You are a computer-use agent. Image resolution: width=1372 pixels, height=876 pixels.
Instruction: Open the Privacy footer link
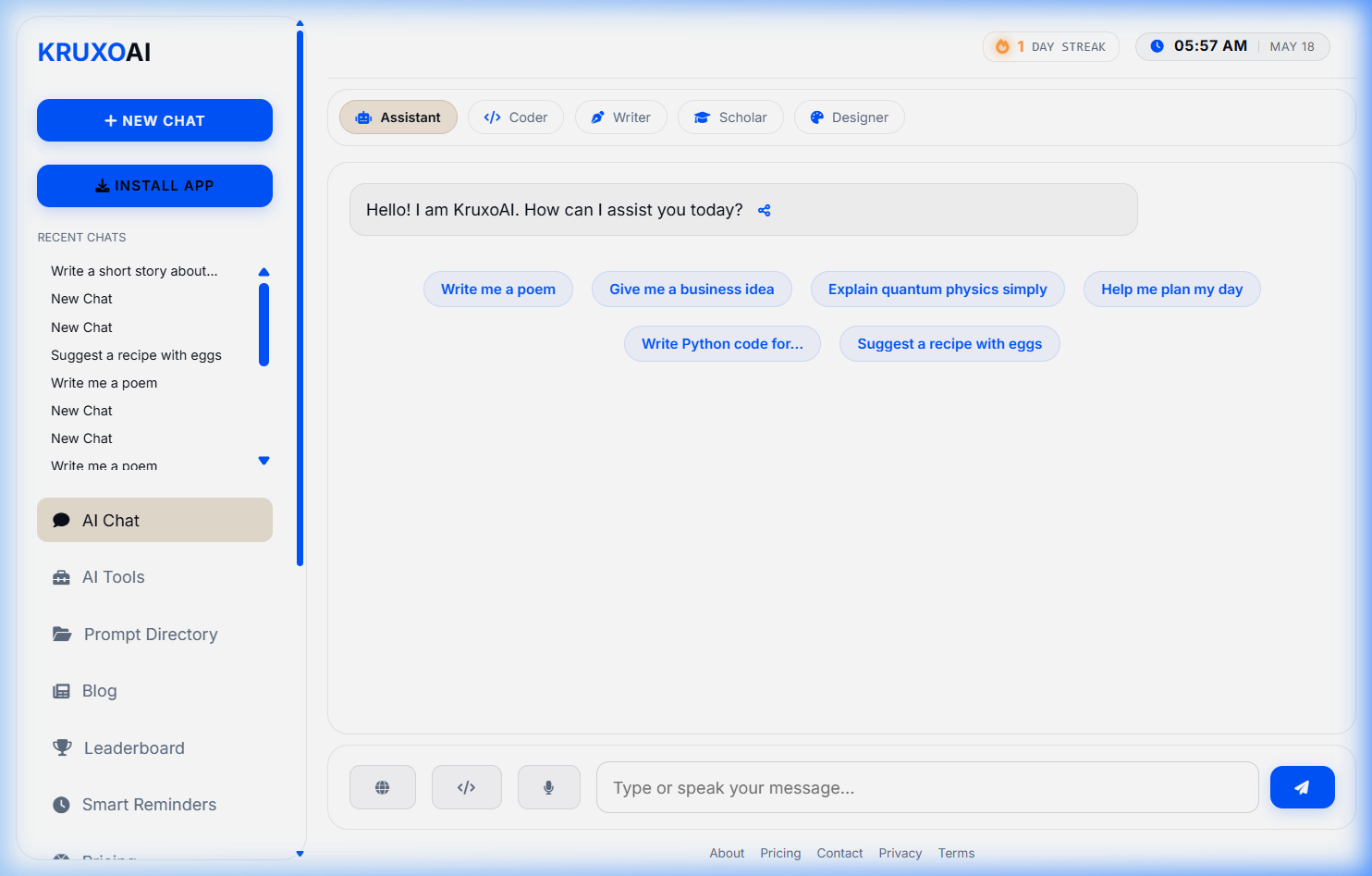(x=900, y=853)
